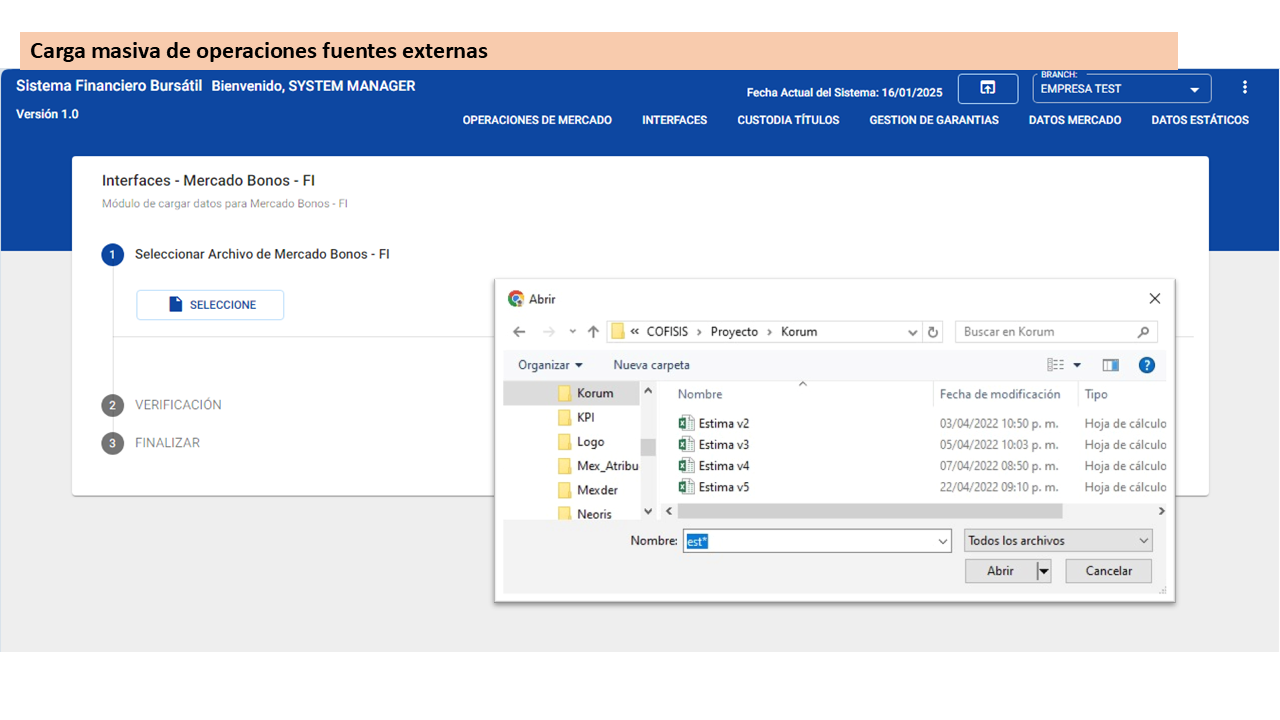Click the SELECCIONE file button

pos(210,305)
